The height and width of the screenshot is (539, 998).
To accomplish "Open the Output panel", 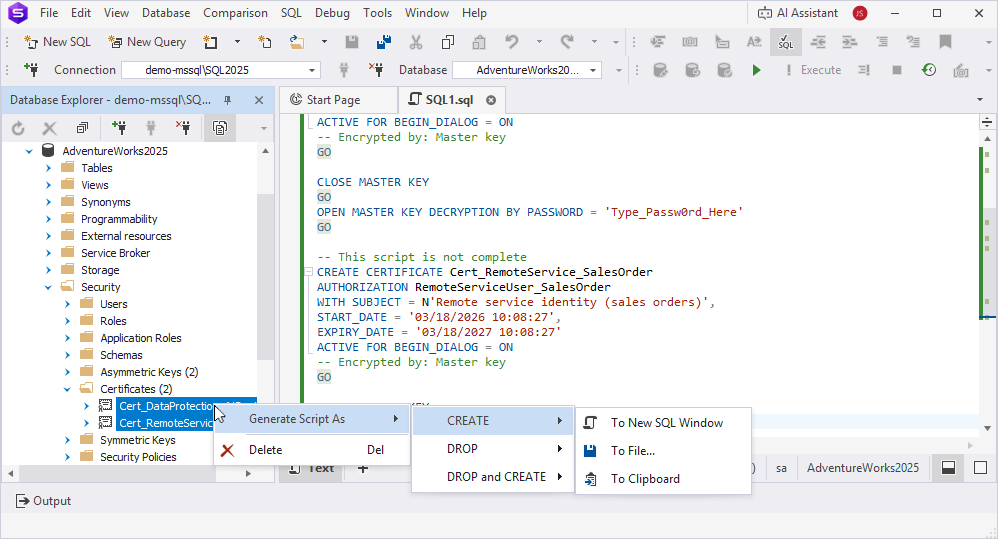I will (43, 501).
